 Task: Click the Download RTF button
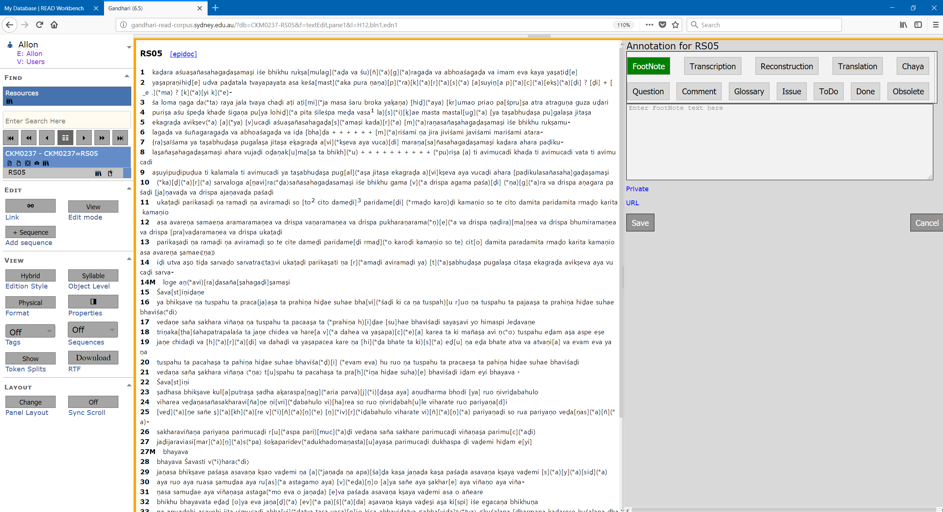[x=93, y=357]
